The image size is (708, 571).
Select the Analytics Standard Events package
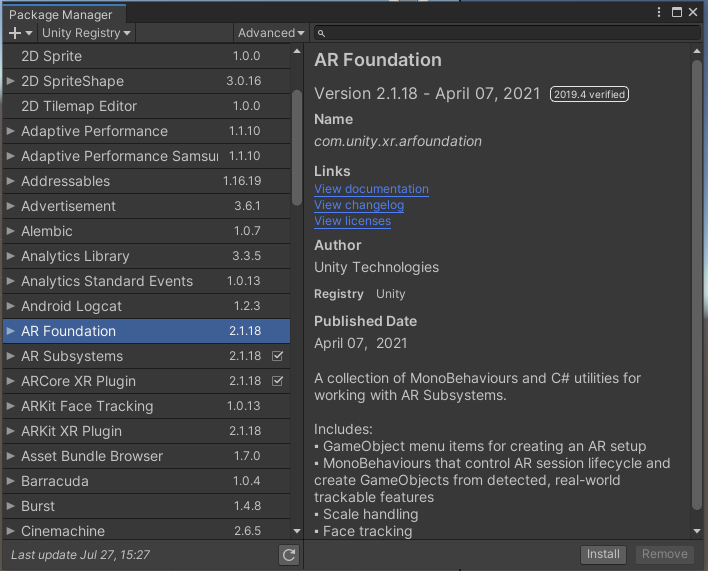coord(146,281)
